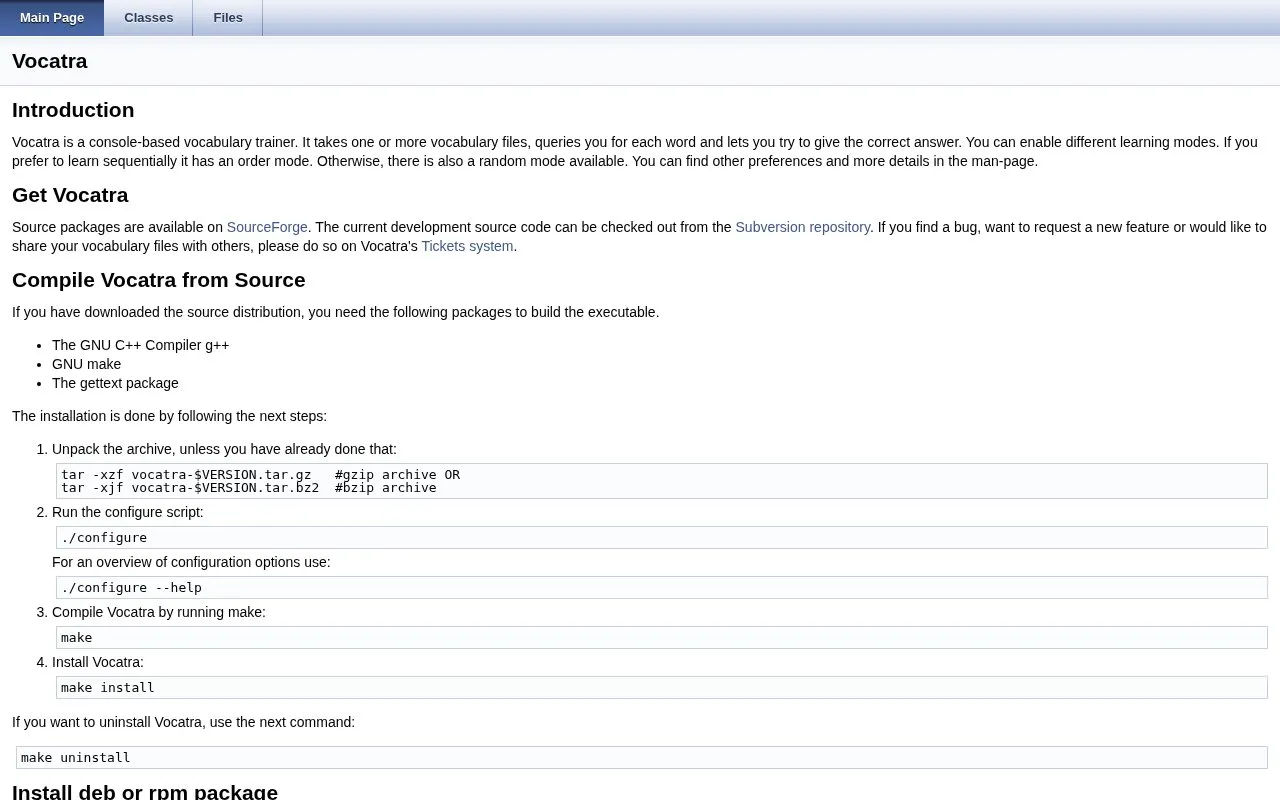The width and height of the screenshot is (1280, 800).
Task: Click the 'Unpack the archive' step text
Action: [224, 449]
